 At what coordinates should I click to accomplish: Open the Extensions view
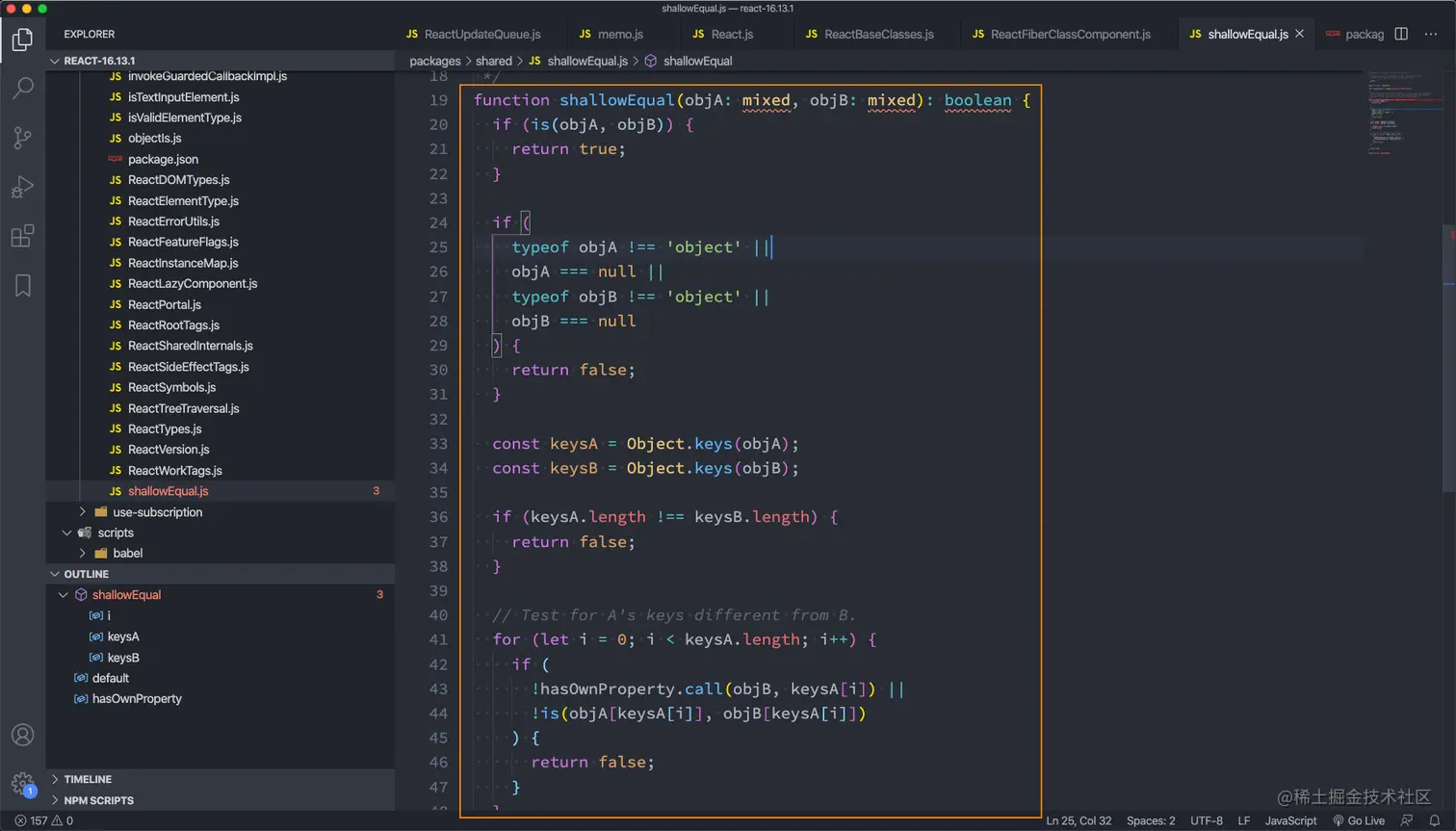22,236
